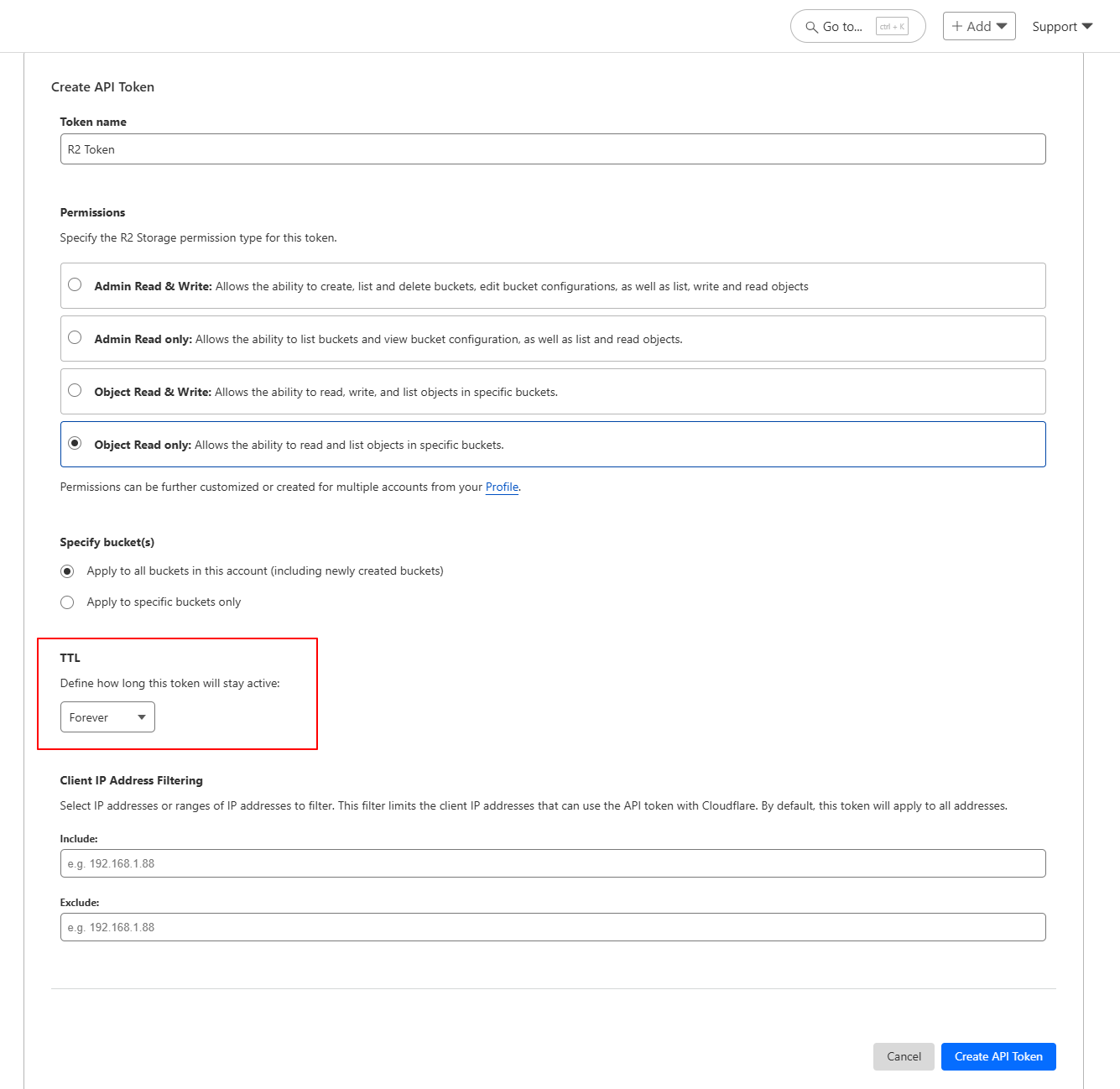Screen dimensions: 1120x1089
Task: Click Create API Token button
Action: 998,1056
